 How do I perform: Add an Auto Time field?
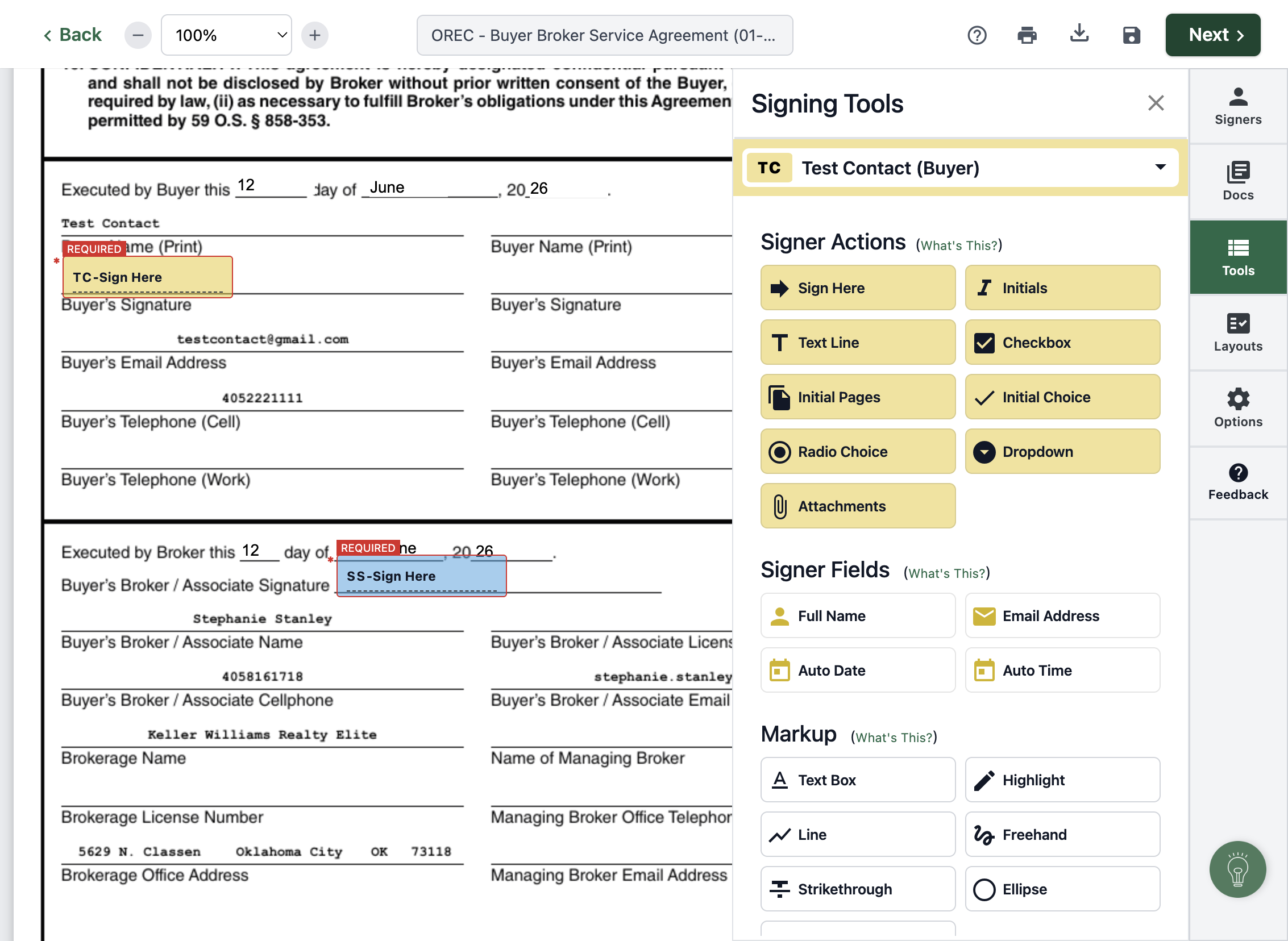click(x=1062, y=671)
